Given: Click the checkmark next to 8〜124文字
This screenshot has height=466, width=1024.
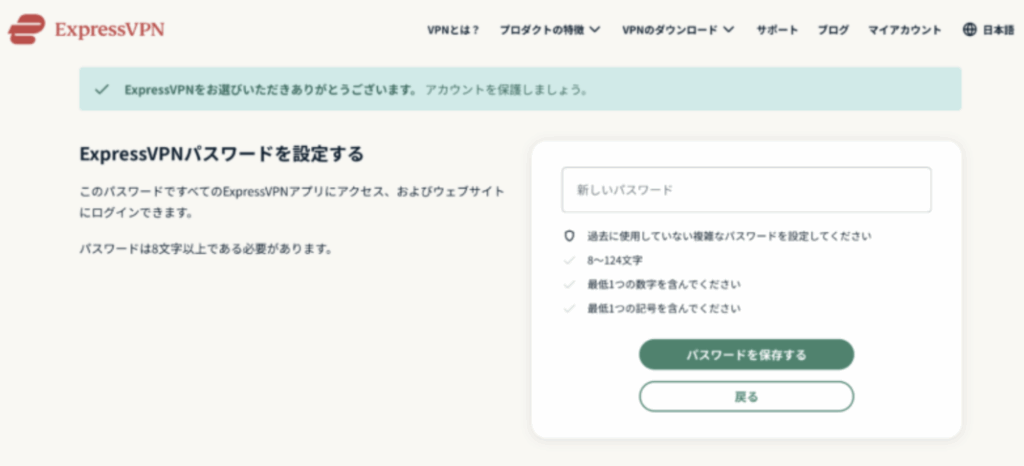Looking at the screenshot, I should (x=569, y=260).
